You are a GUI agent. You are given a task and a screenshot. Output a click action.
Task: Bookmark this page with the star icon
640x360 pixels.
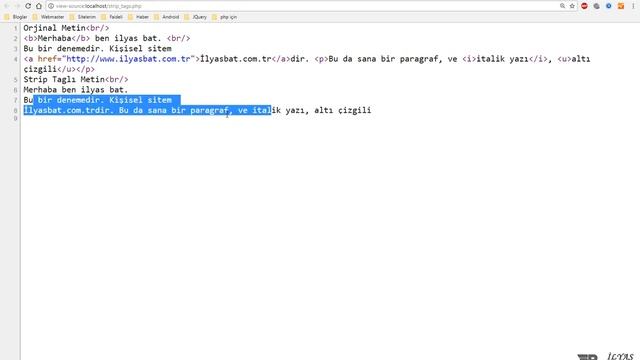coord(572,6)
